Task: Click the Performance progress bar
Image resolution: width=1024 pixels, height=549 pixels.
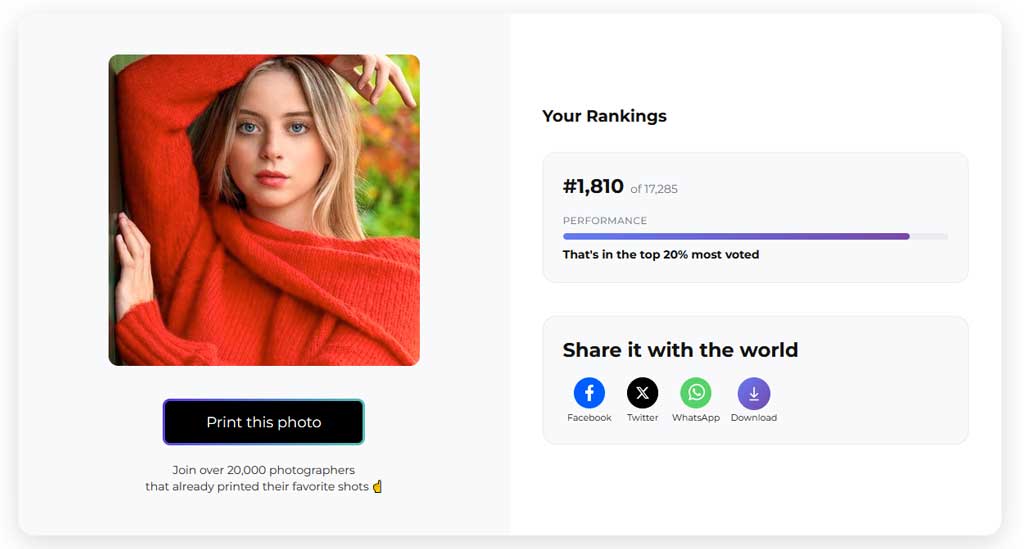Action: point(755,237)
